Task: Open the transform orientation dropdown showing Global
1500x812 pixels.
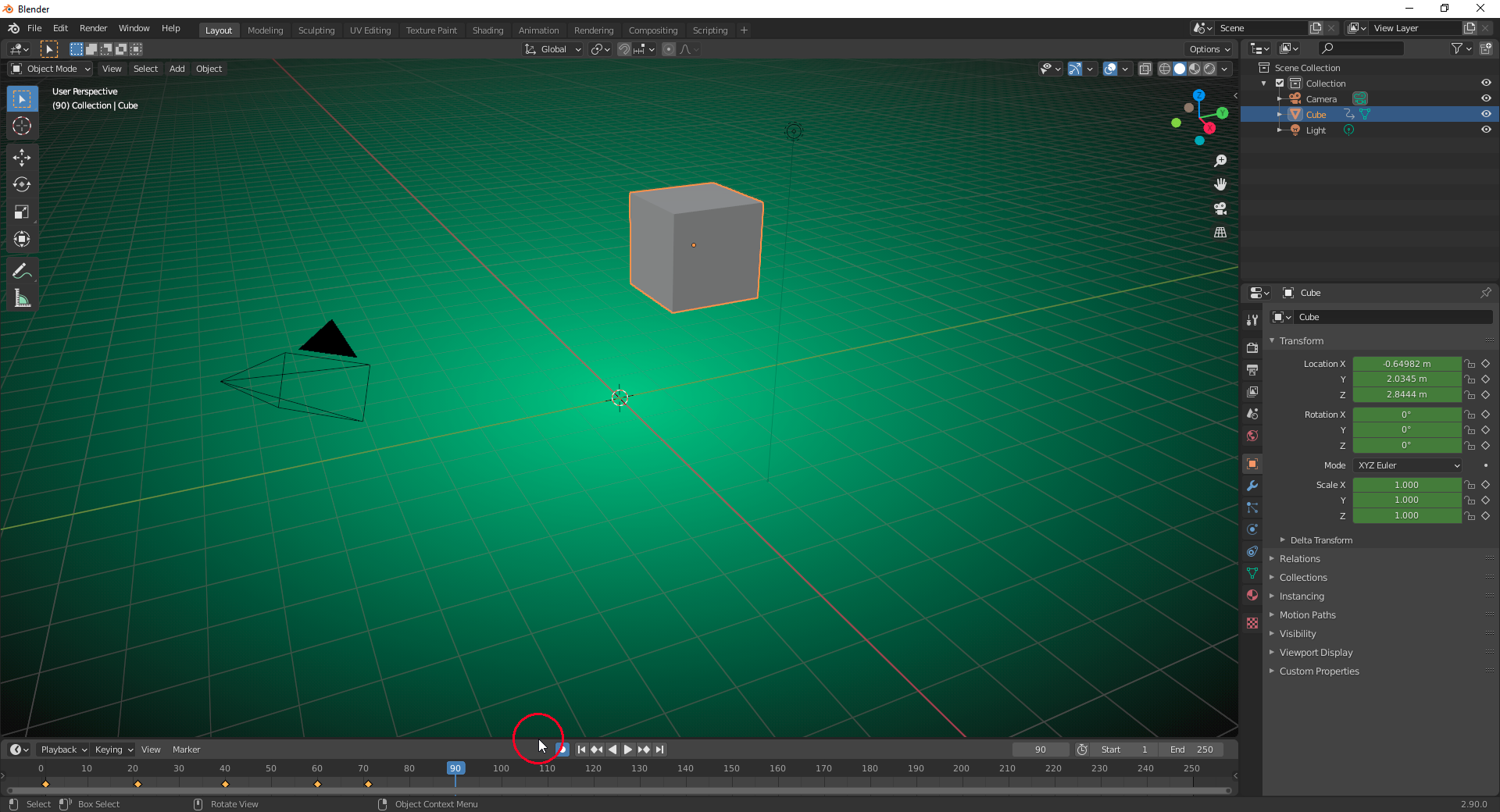Action: 552,49
